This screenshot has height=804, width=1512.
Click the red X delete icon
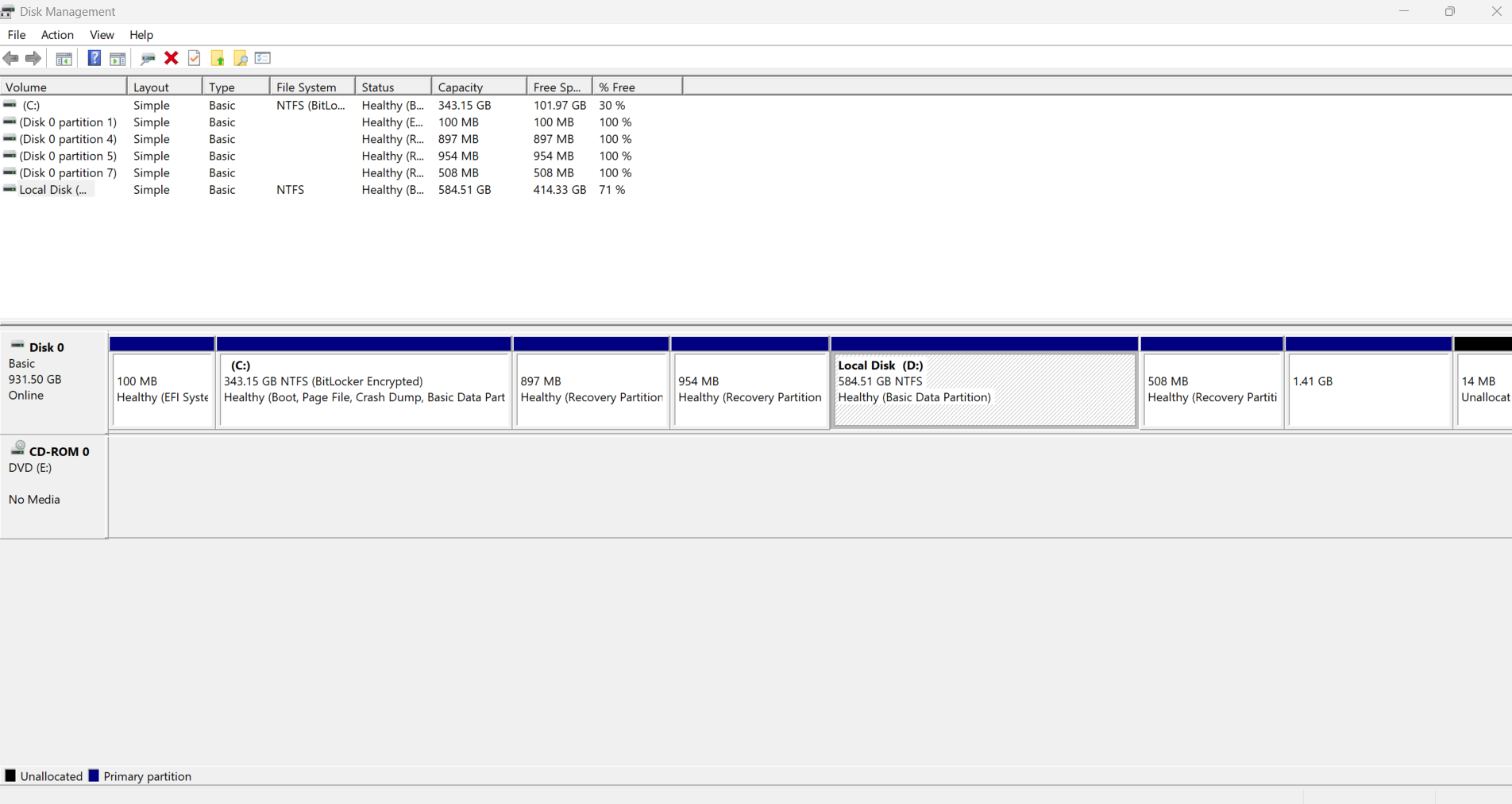tap(172, 58)
